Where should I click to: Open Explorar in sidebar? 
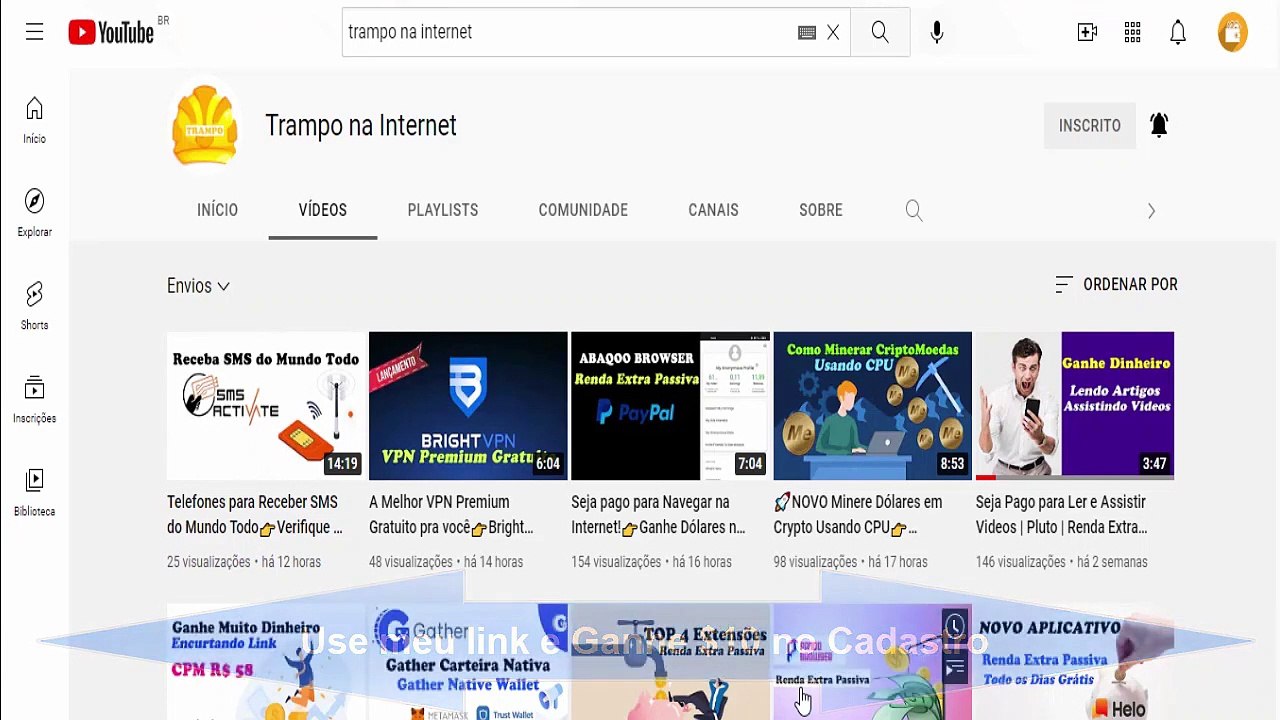(34, 213)
